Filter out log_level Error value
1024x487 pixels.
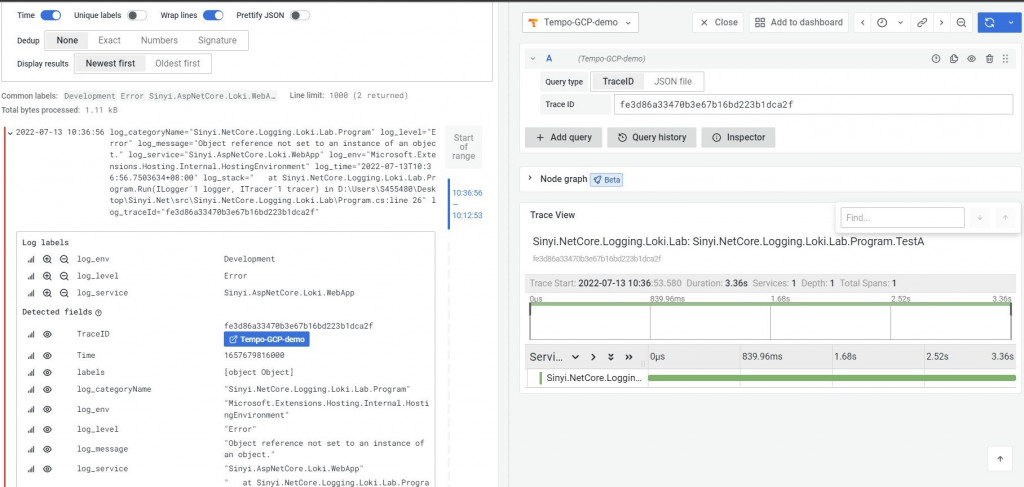(x=64, y=276)
